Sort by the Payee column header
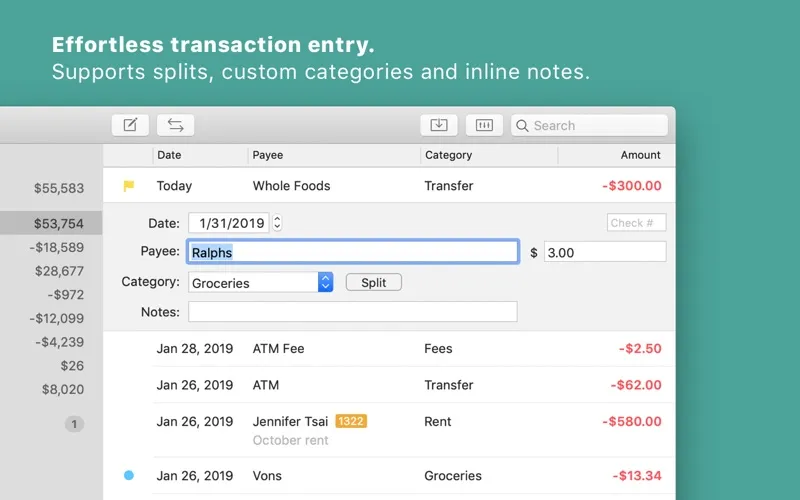800x500 pixels. pos(268,155)
